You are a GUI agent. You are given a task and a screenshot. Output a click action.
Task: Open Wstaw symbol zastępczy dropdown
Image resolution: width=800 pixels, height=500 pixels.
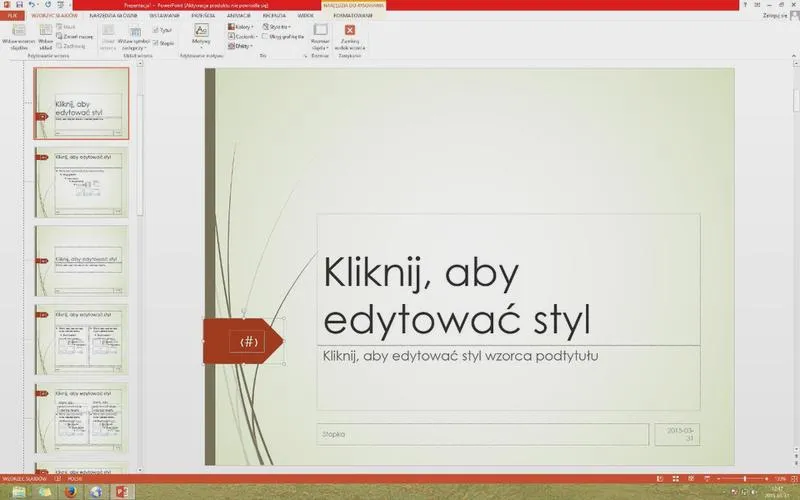(134, 37)
